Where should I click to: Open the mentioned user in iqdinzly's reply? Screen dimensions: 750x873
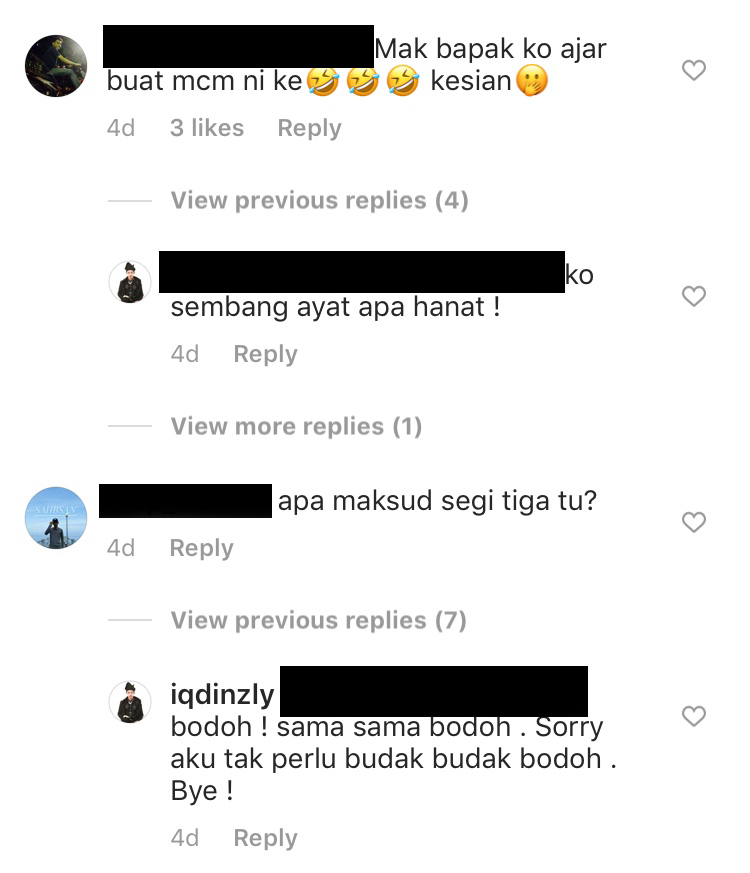pos(434,691)
